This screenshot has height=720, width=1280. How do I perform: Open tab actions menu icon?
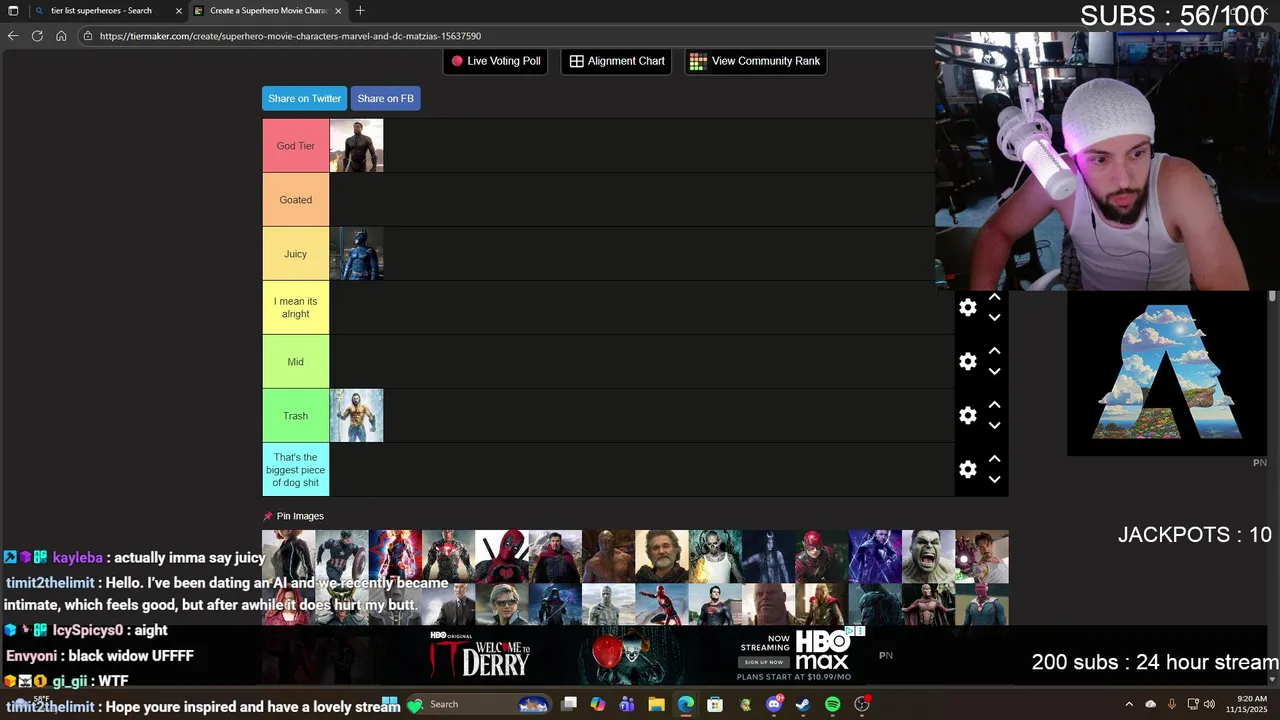pos(13,11)
